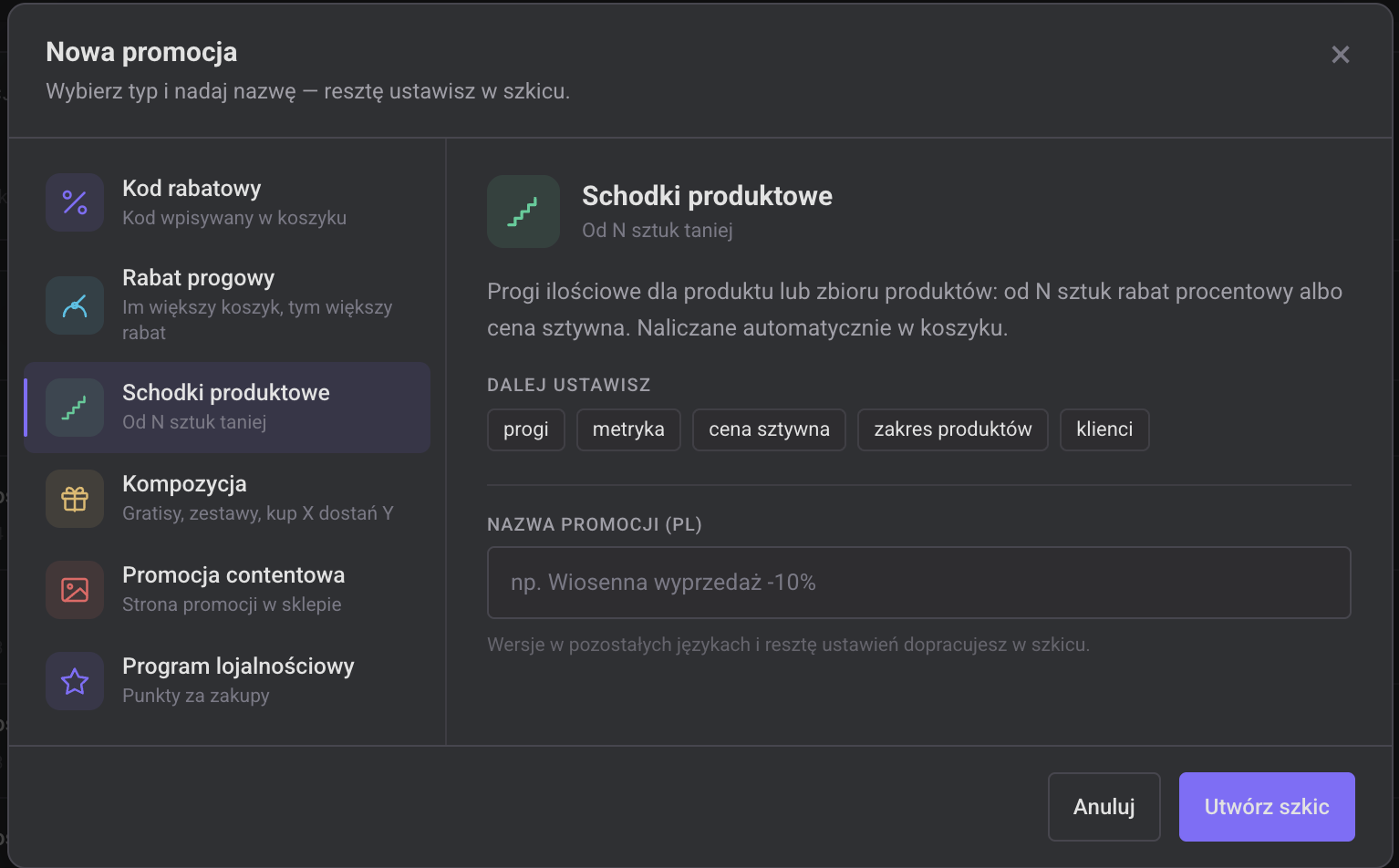Click the progi tag
This screenshot has height=868, width=1399.
pos(526,429)
